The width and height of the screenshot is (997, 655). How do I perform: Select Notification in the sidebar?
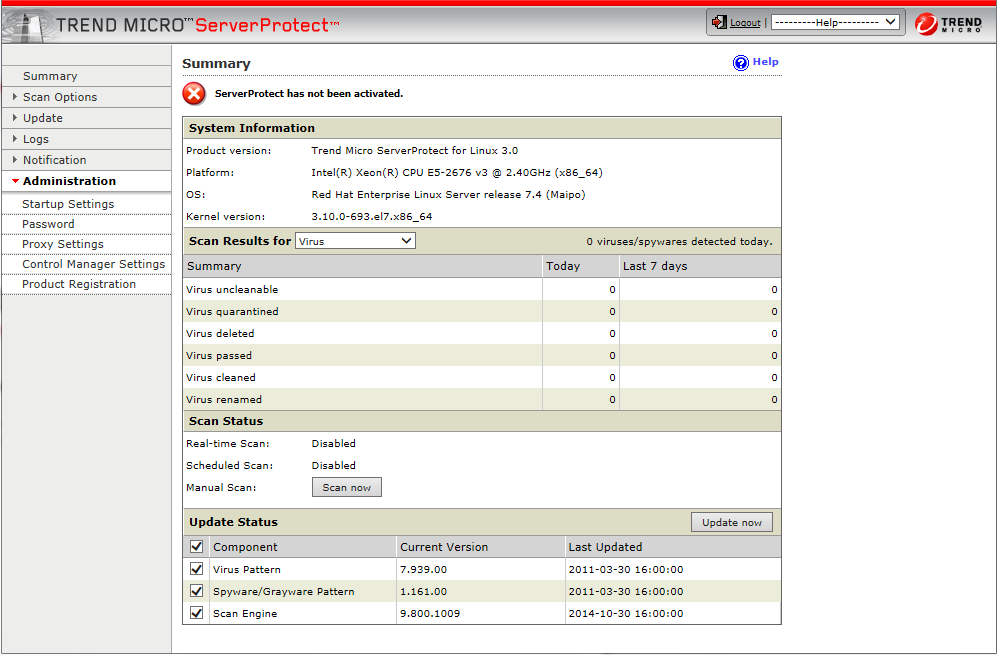tap(55, 160)
